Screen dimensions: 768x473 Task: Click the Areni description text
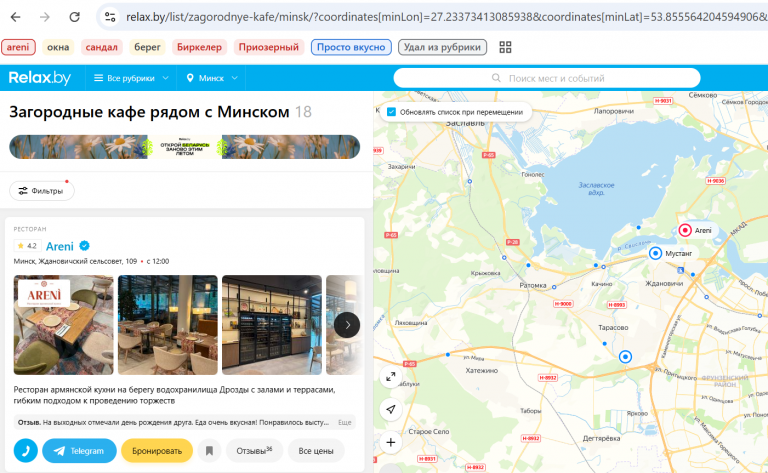click(x=174, y=395)
